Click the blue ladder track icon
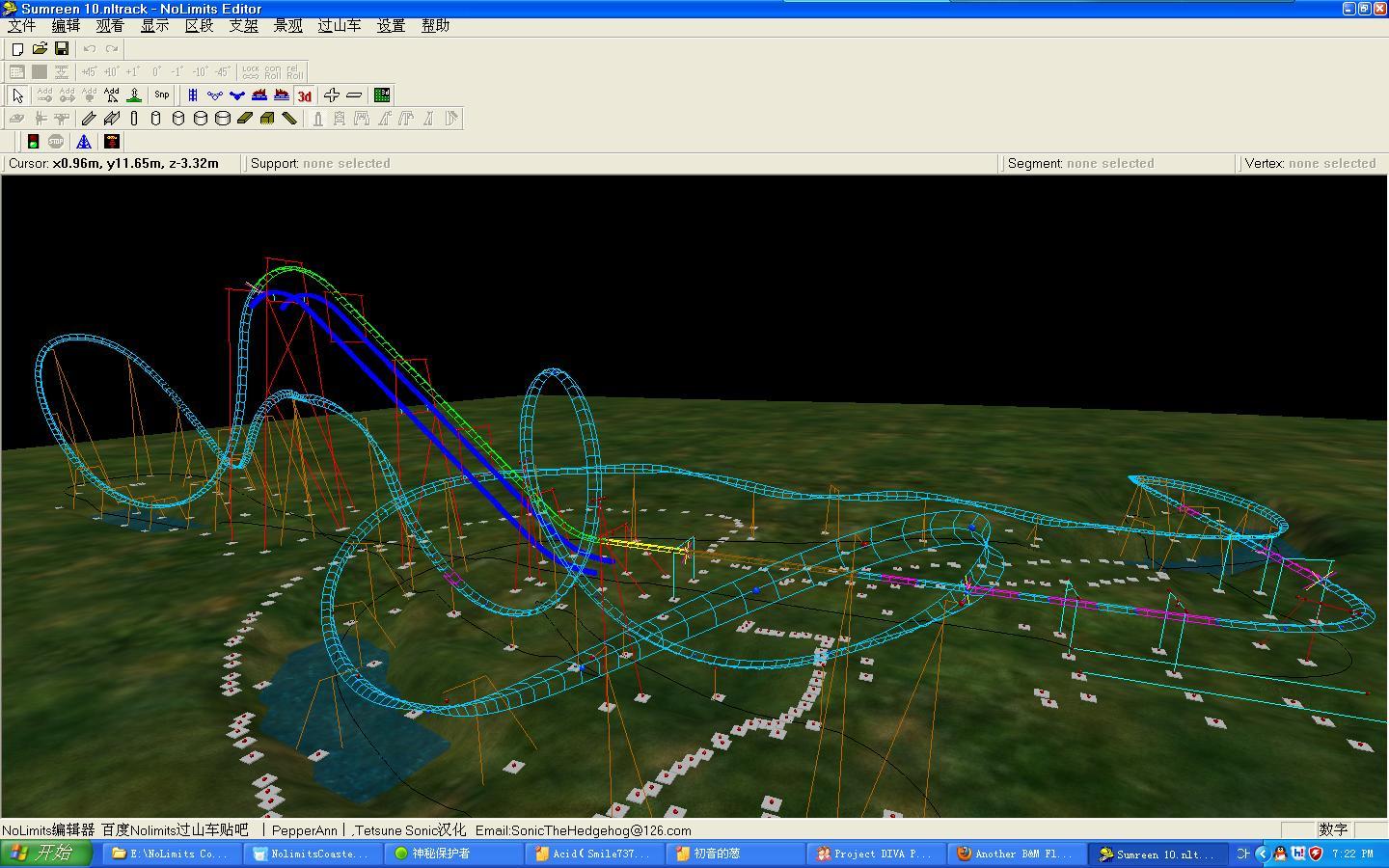Screen dimensions: 1389x868 pos(193,95)
